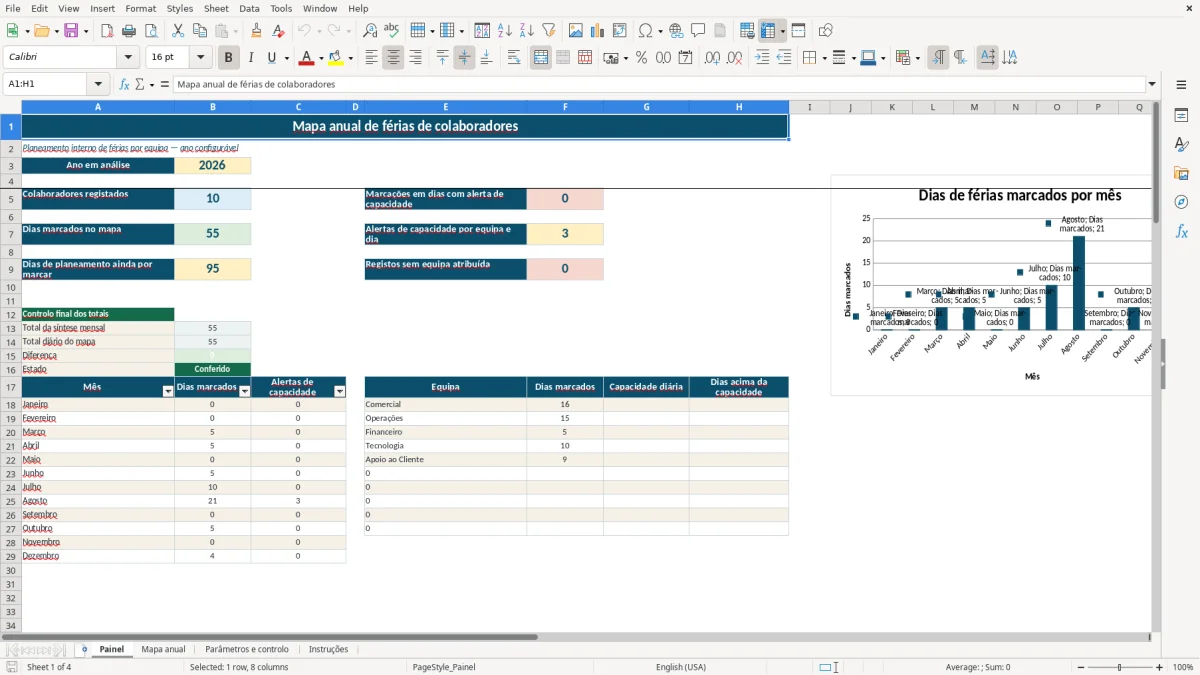The image size is (1200, 675).
Task: Click the AutoFilter funnel icon
Action: click(548, 31)
